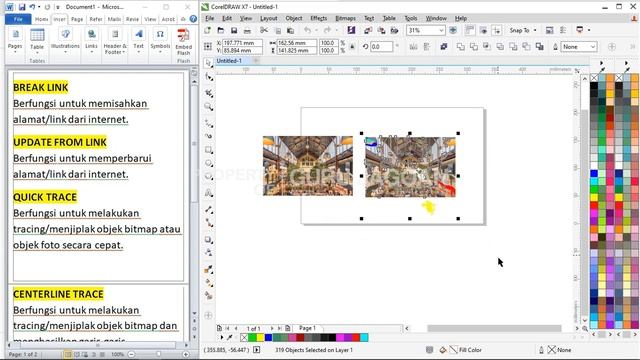Click the Word Text group button

tap(139, 40)
